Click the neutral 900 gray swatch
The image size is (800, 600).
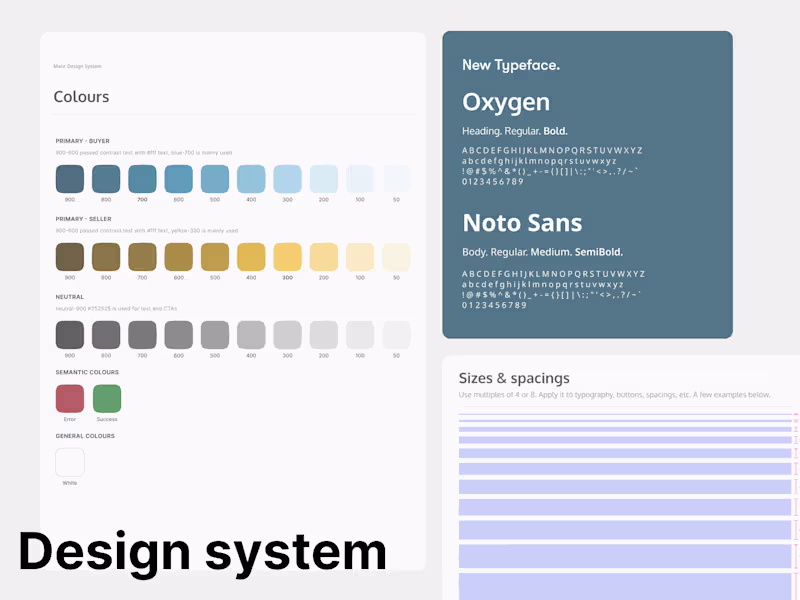click(69, 337)
